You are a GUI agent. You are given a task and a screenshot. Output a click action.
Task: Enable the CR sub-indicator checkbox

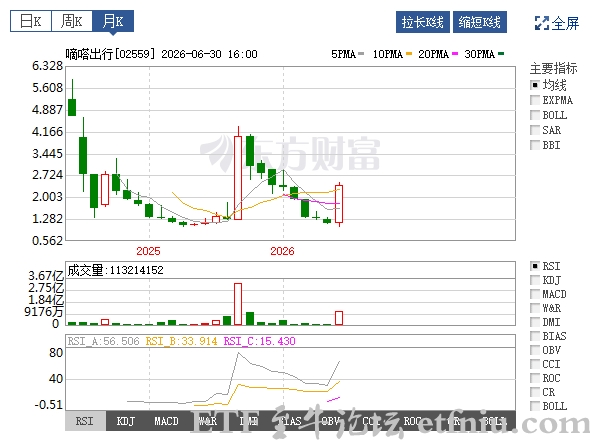pyautogui.click(x=535, y=392)
